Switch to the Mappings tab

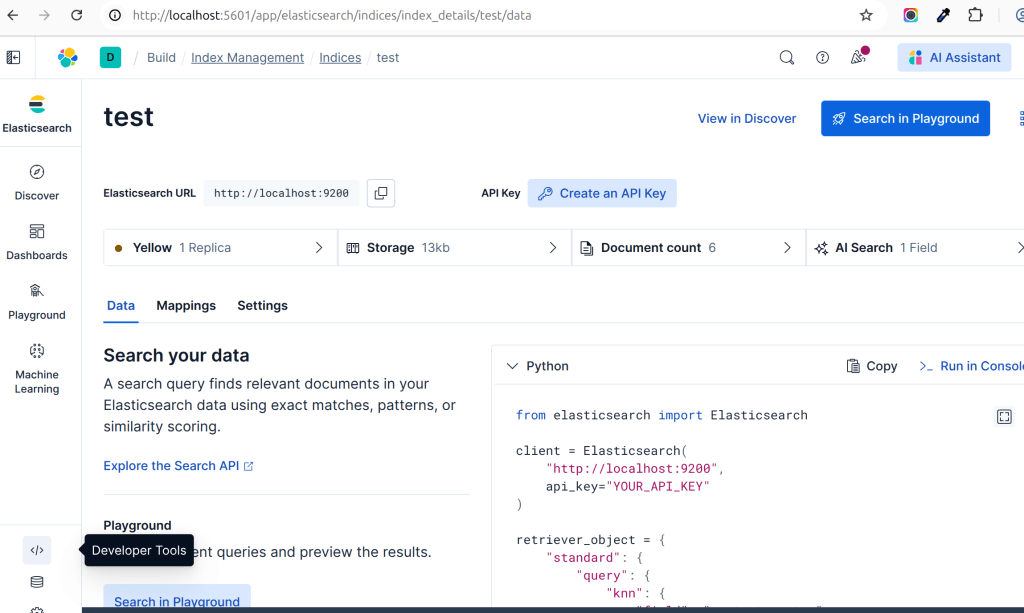pyautogui.click(x=186, y=306)
